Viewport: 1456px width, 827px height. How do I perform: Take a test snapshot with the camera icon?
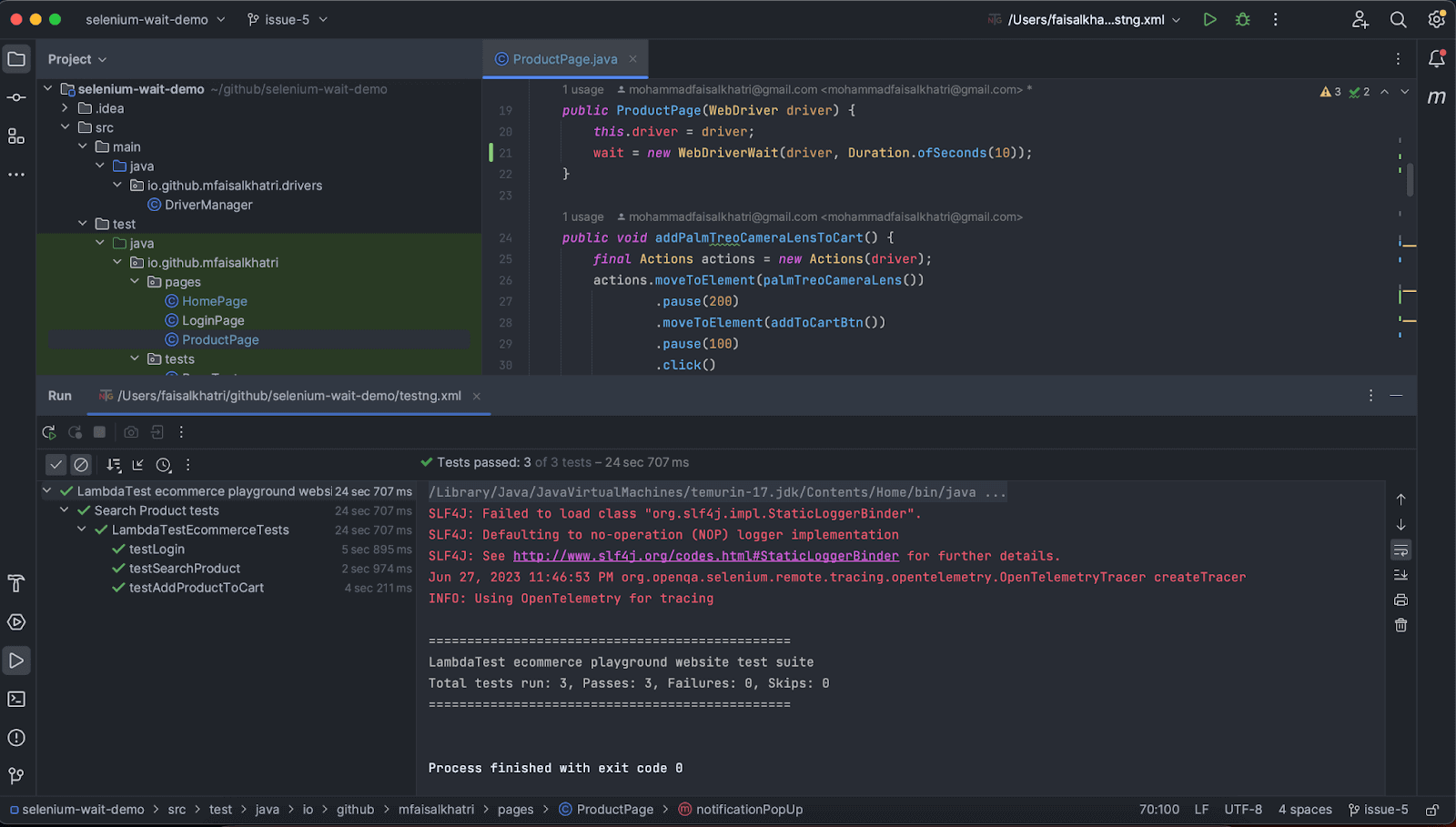(130, 432)
